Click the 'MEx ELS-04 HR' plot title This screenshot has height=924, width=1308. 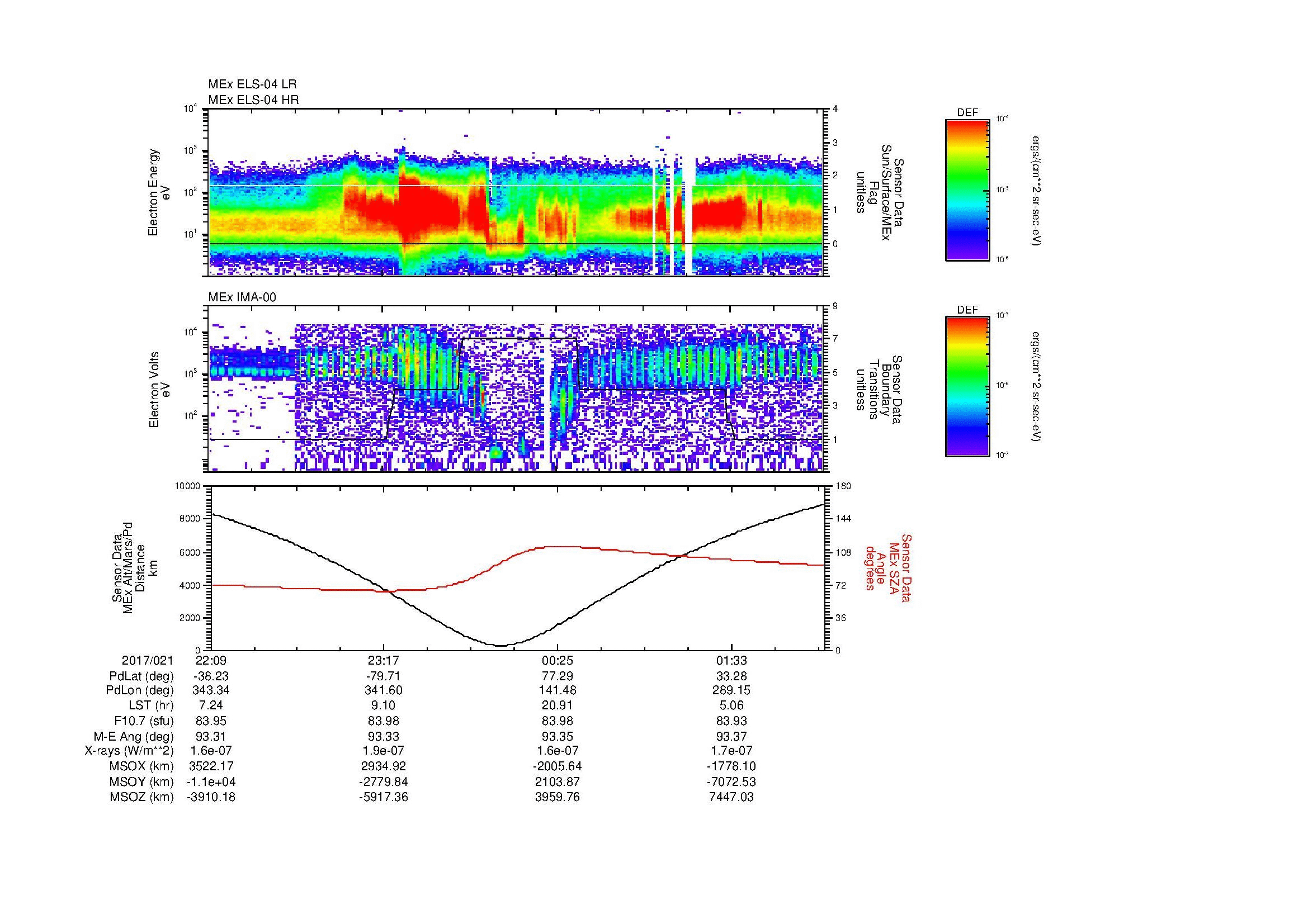(253, 99)
